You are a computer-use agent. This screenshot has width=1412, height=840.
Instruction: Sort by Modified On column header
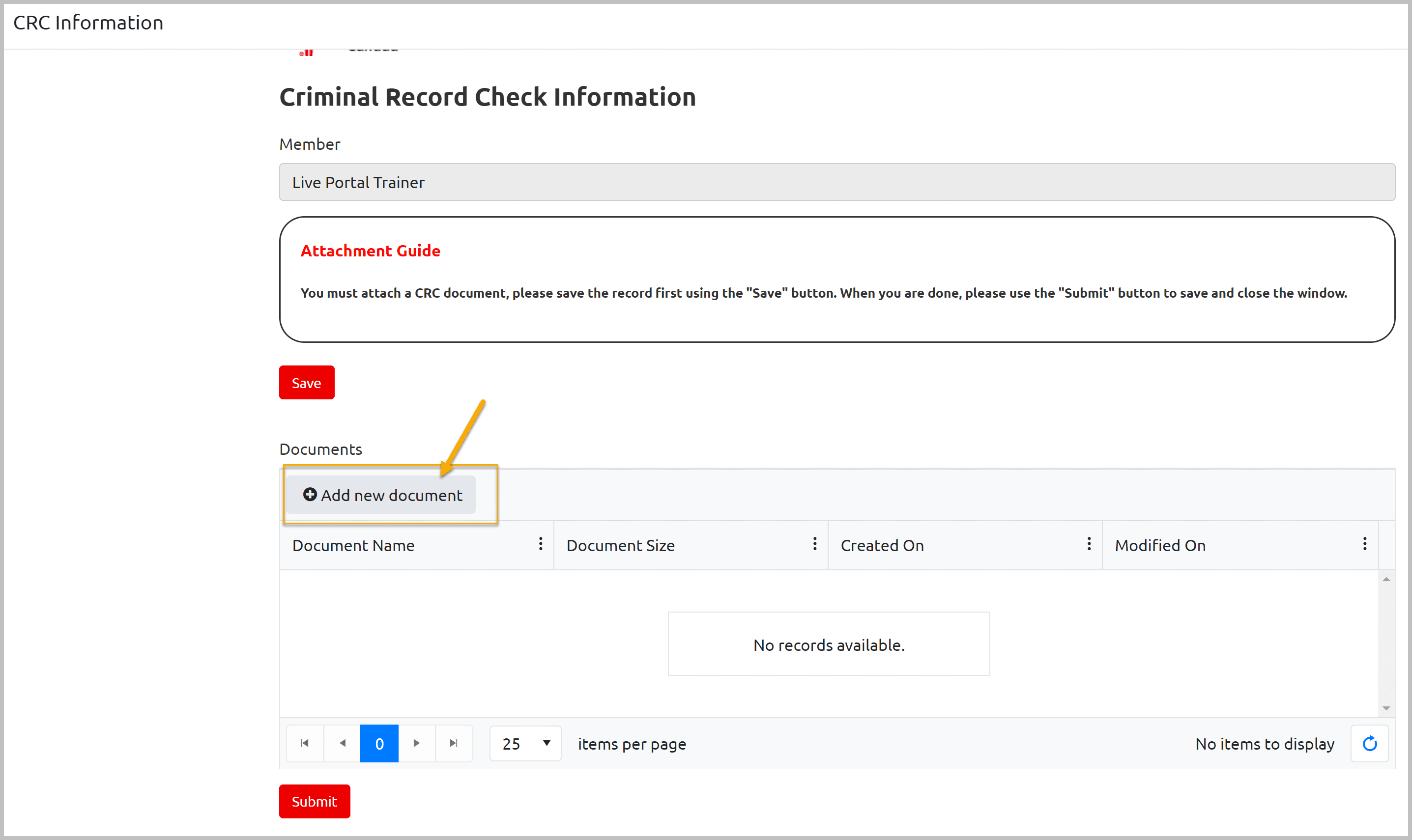pyautogui.click(x=1160, y=545)
